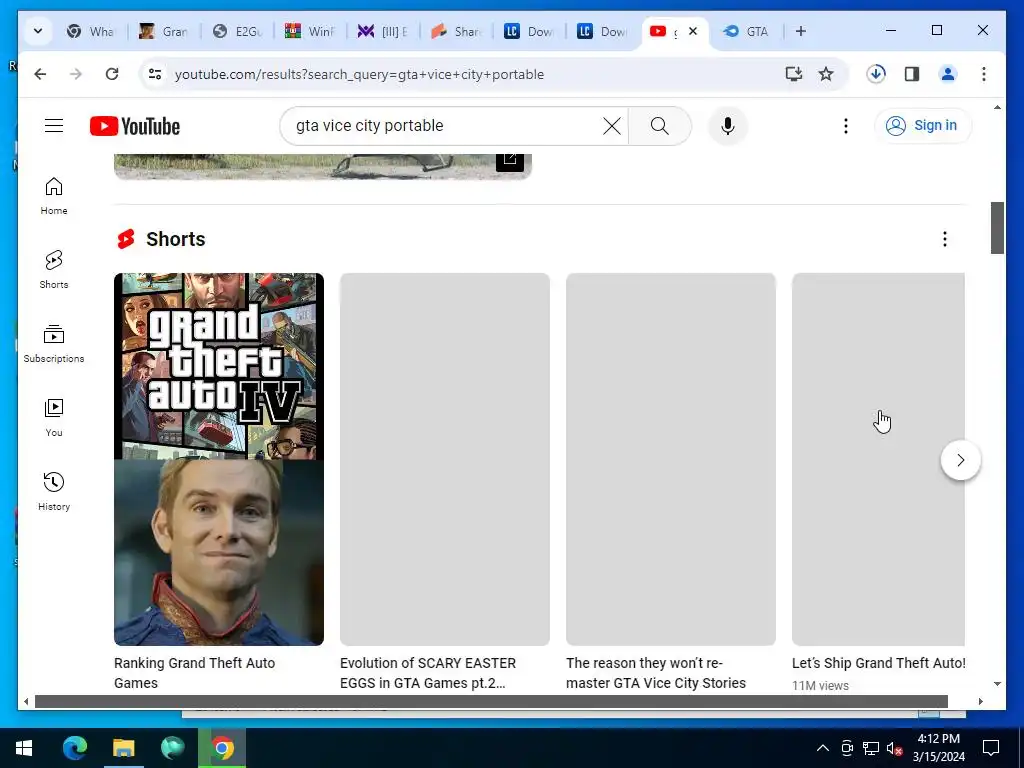The height and width of the screenshot is (768, 1024).
Task: Switch to the 'Win' tab
Action: (311, 31)
